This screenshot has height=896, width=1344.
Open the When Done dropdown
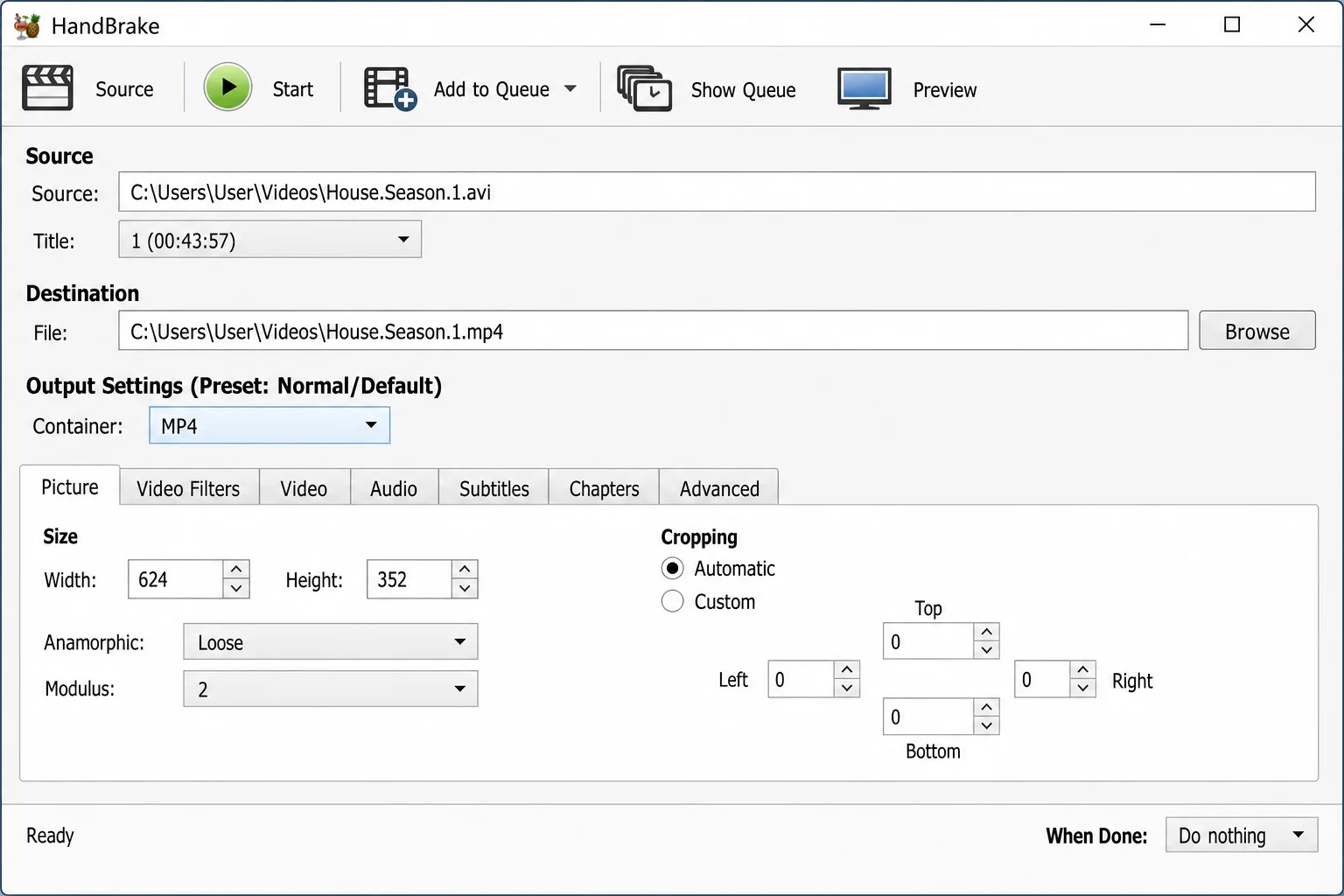(1242, 835)
